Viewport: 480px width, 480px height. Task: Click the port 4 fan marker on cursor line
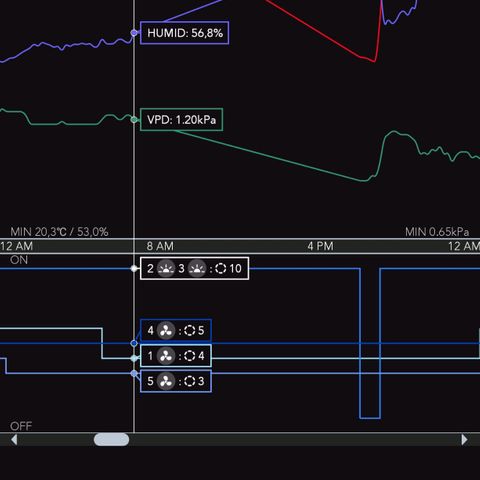tap(134, 343)
